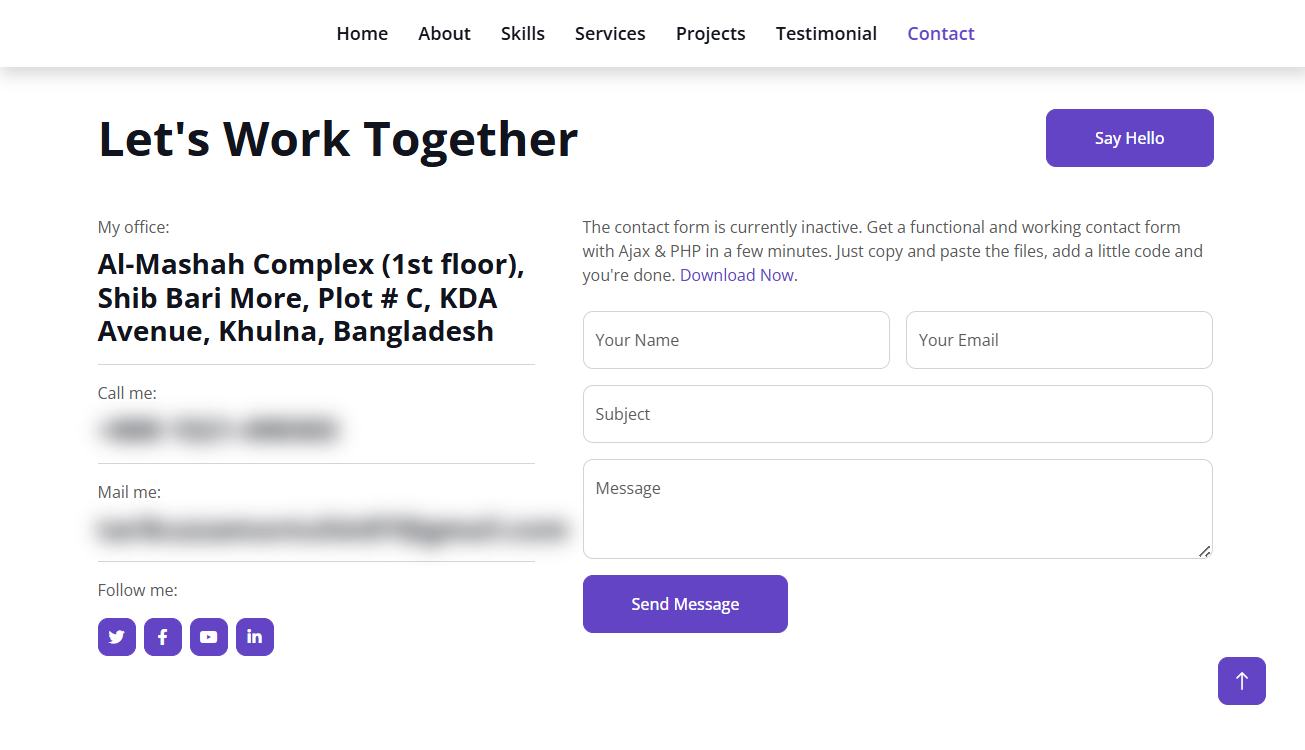This screenshot has width=1305, height=750.
Task: Submit with the Send Message button
Action: [x=685, y=604]
